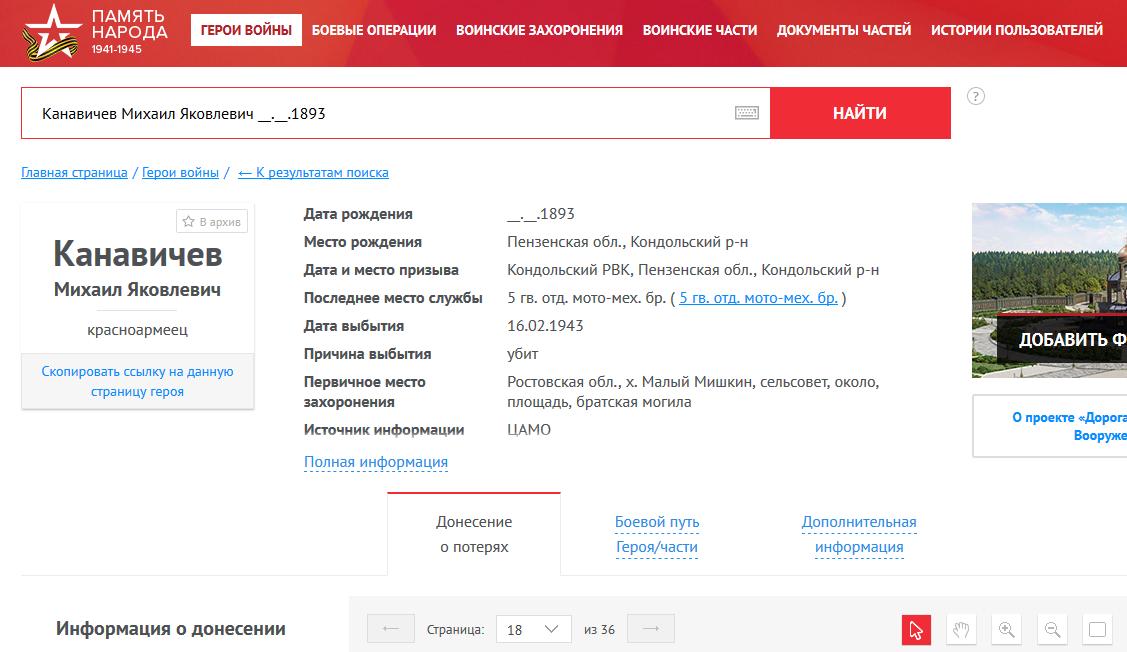The height and width of the screenshot is (652, 1127).
Task: Click the departure date 16.02.1943
Action: [545, 326]
